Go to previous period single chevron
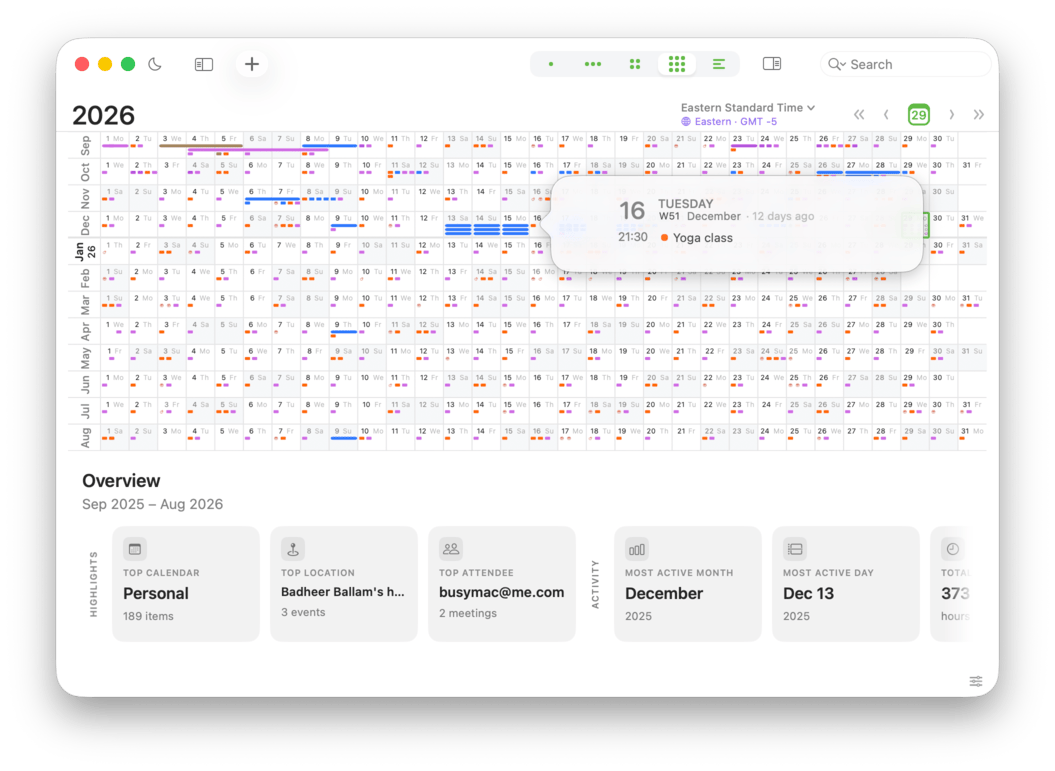1055x771 pixels. click(886, 115)
